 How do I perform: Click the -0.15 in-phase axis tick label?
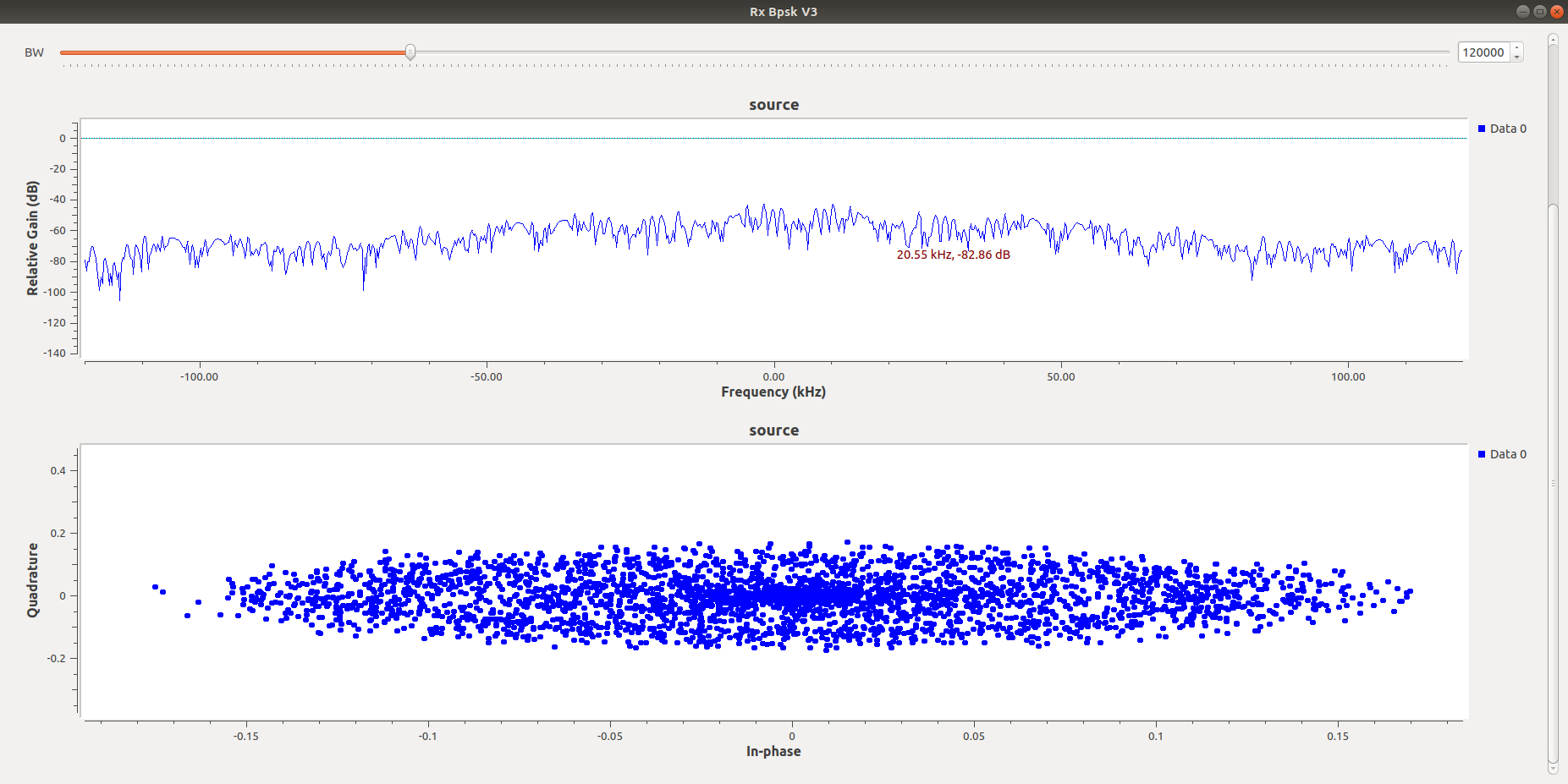tap(246, 737)
